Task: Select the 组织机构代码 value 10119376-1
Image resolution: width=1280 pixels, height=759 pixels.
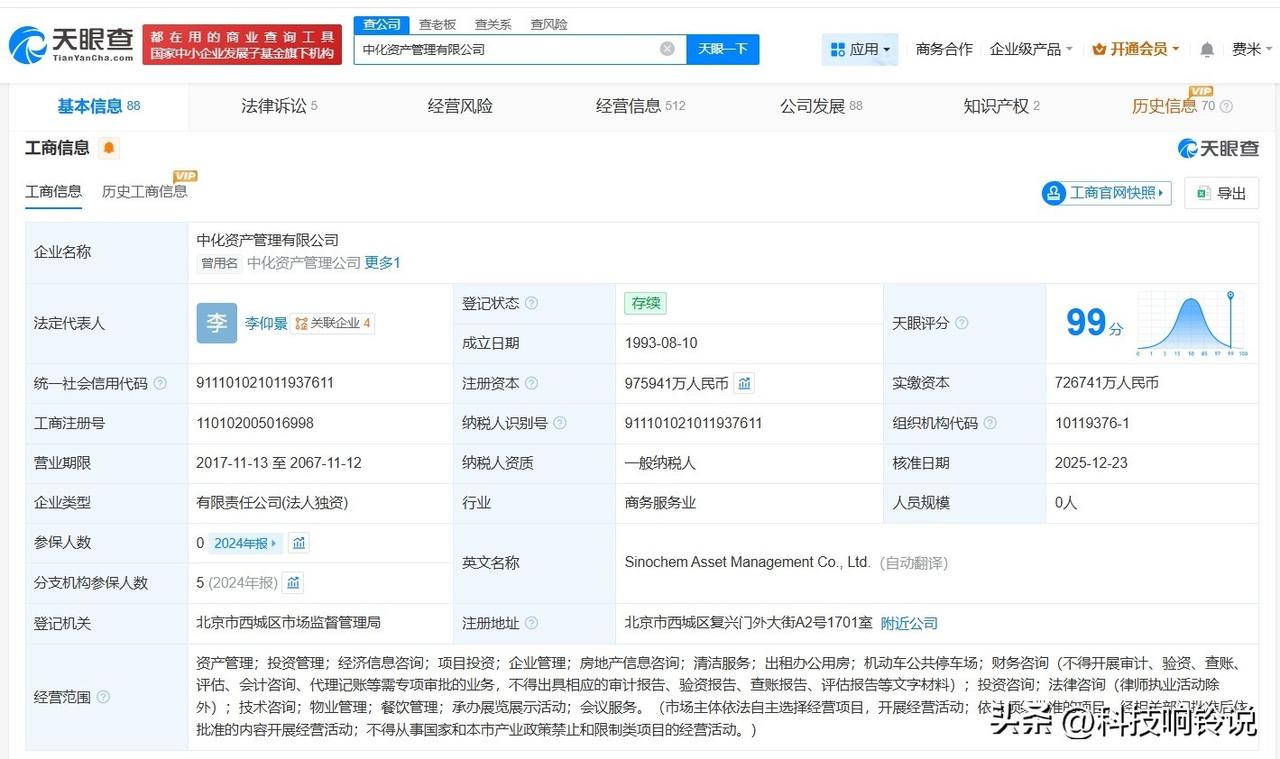Action: coord(1092,423)
